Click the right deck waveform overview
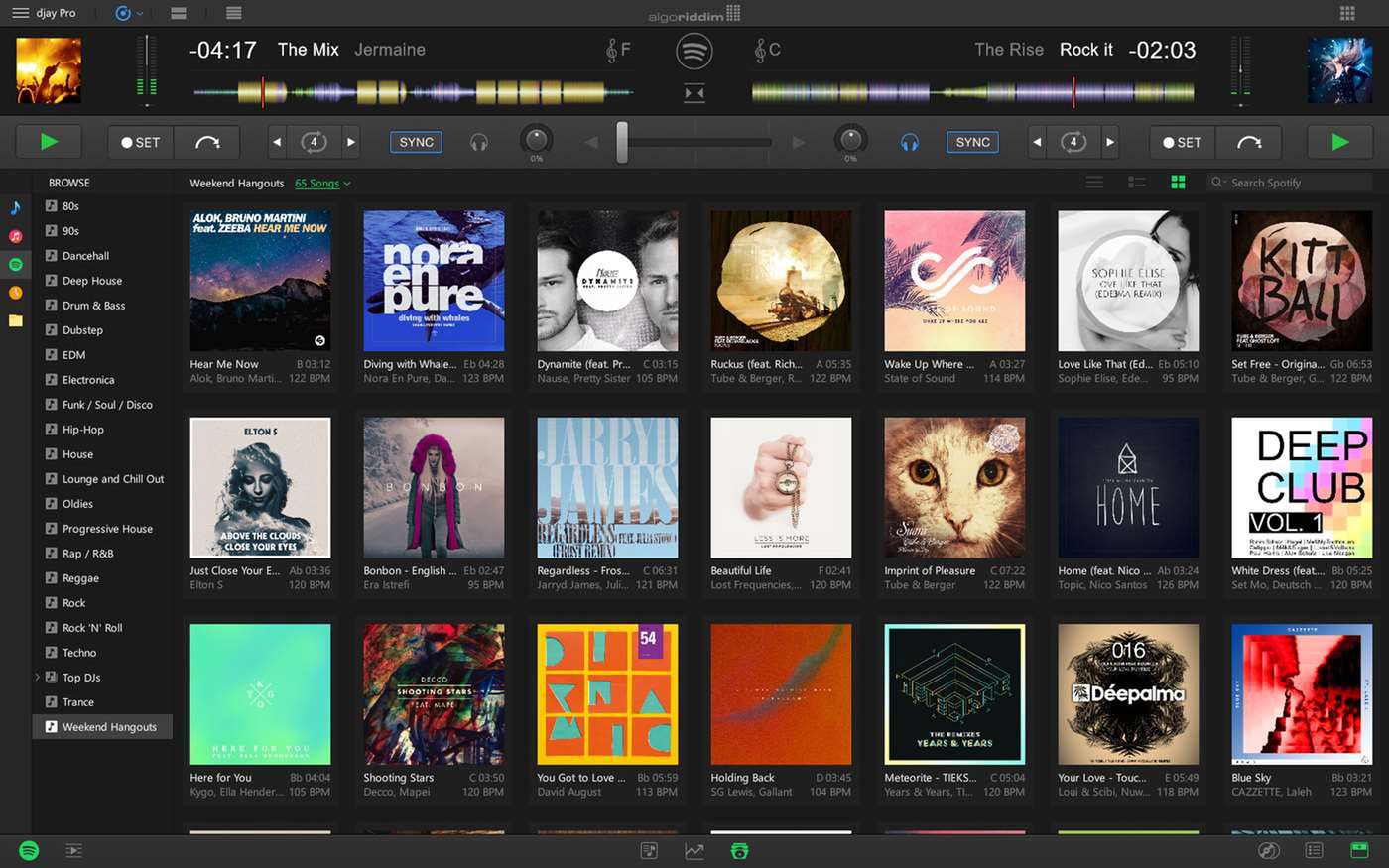The height and width of the screenshot is (868, 1389). [x=972, y=92]
